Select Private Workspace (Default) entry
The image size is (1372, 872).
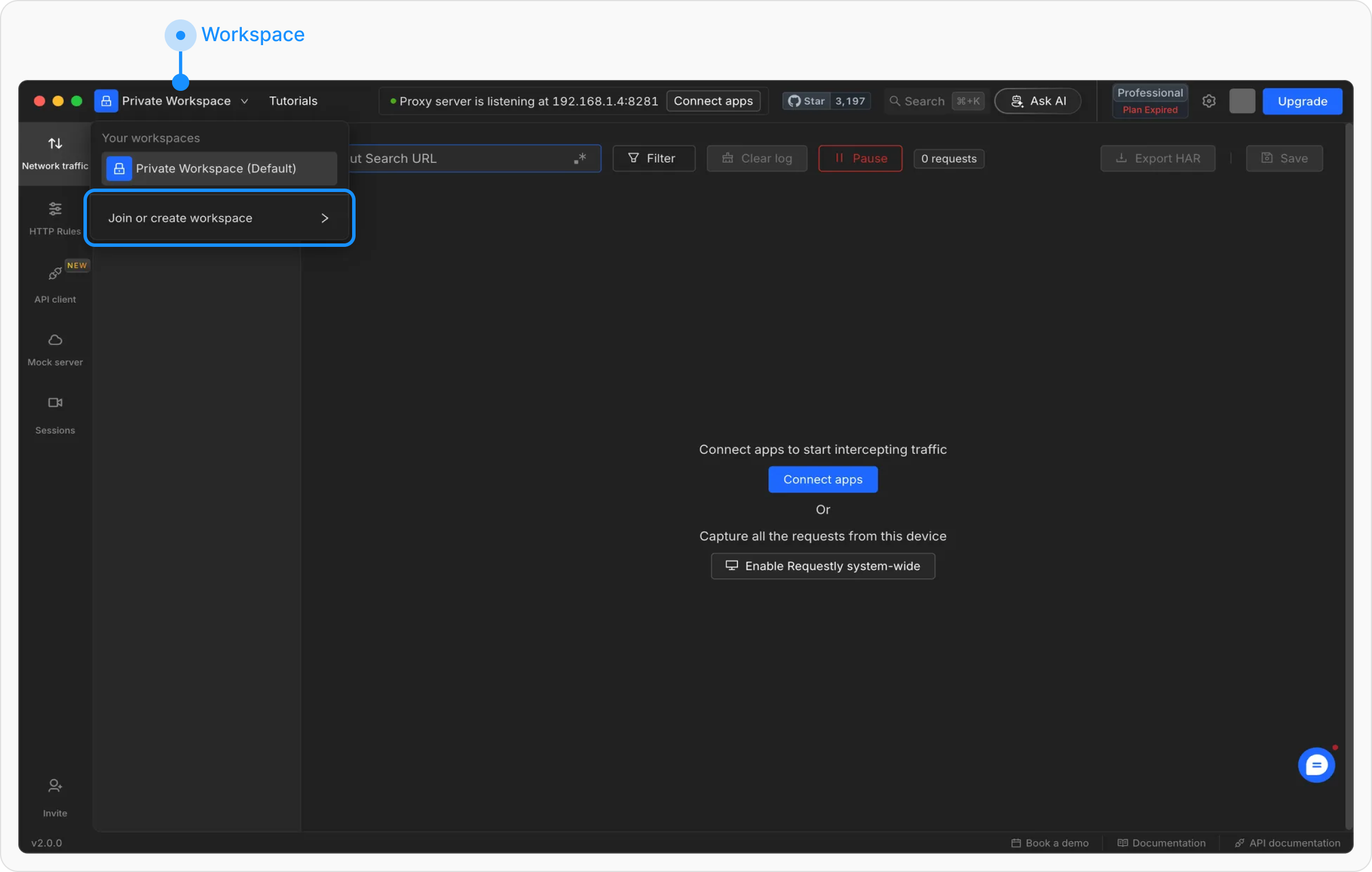(x=219, y=169)
